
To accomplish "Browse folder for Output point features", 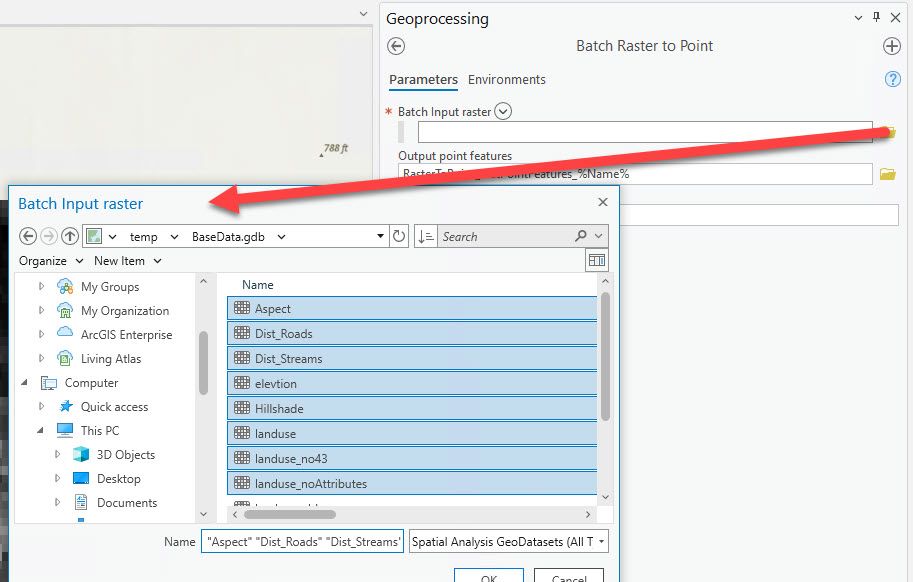I will [x=887, y=174].
